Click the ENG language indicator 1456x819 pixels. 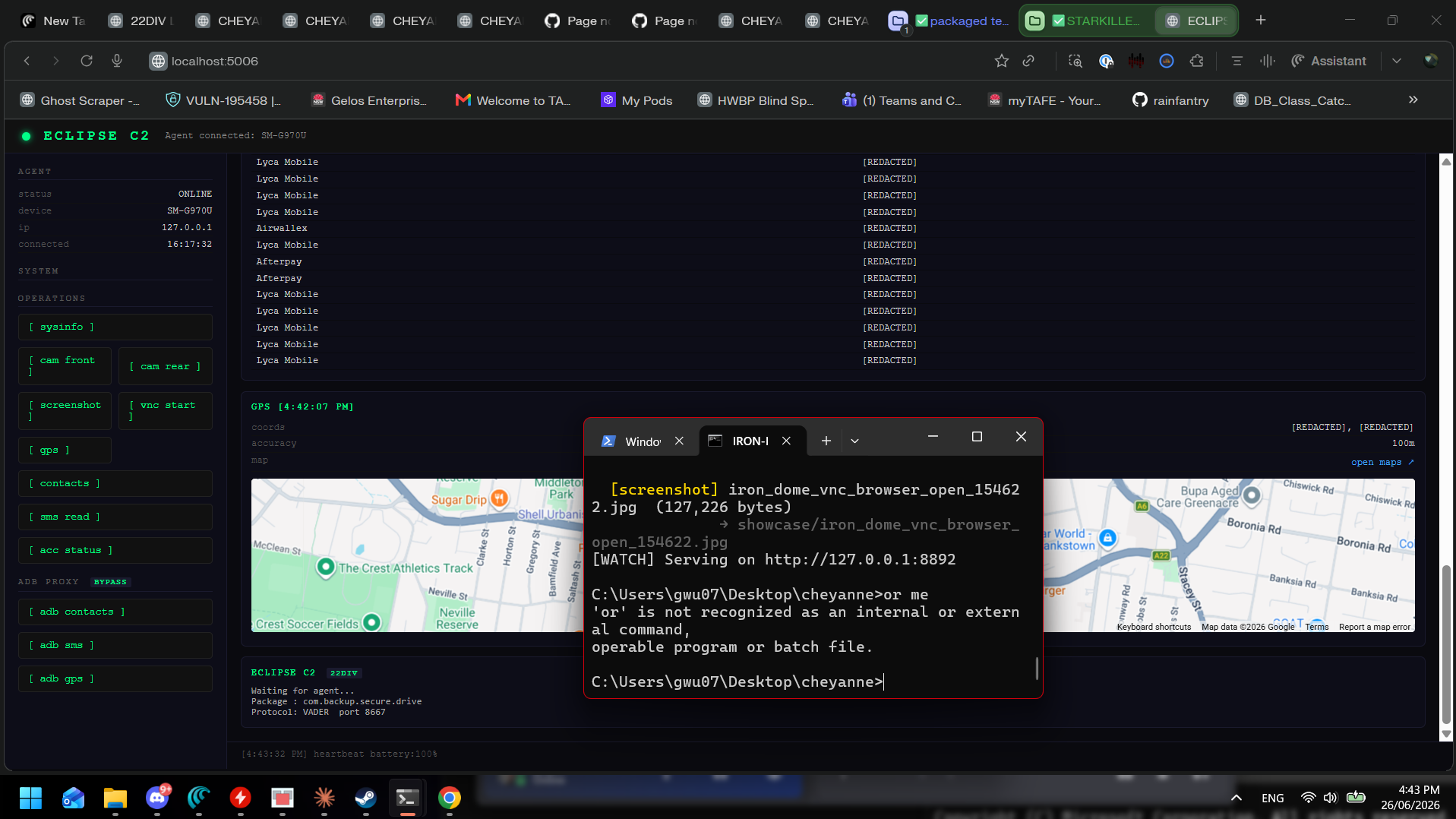pyautogui.click(x=1272, y=798)
